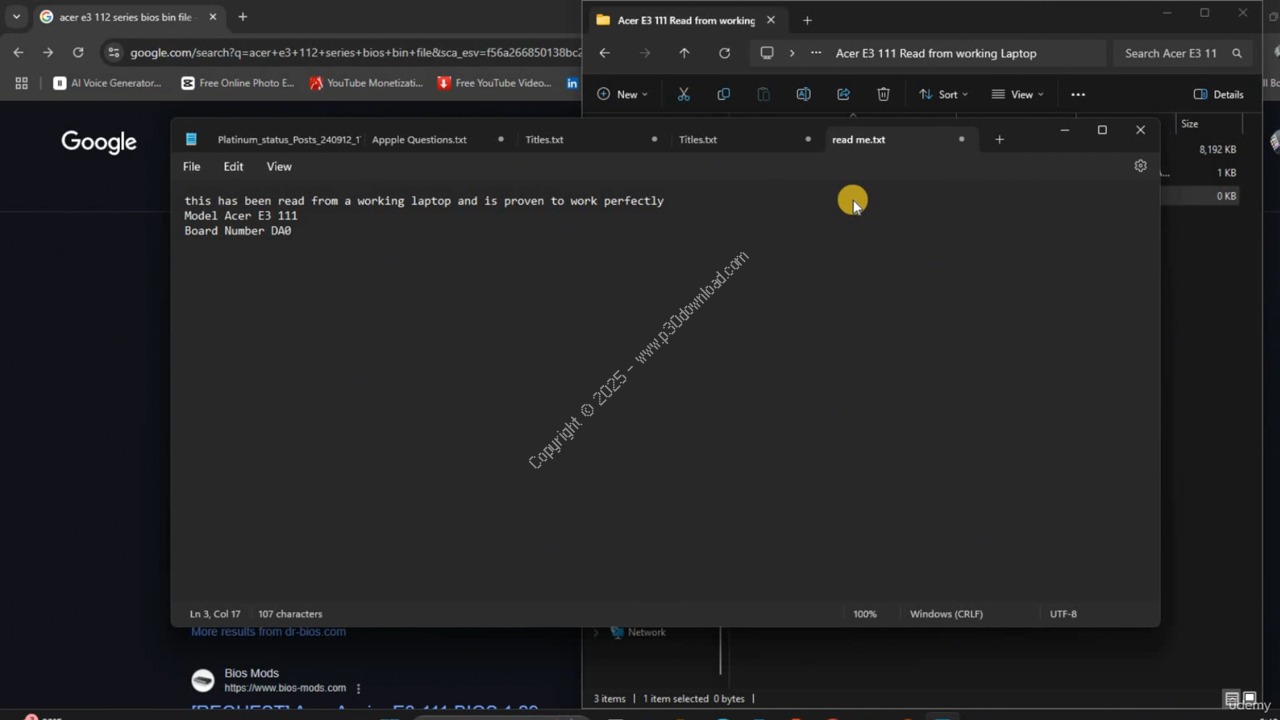Click Paste icon in File Explorer toolbar
This screenshot has height=720, width=1280.
tap(763, 94)
